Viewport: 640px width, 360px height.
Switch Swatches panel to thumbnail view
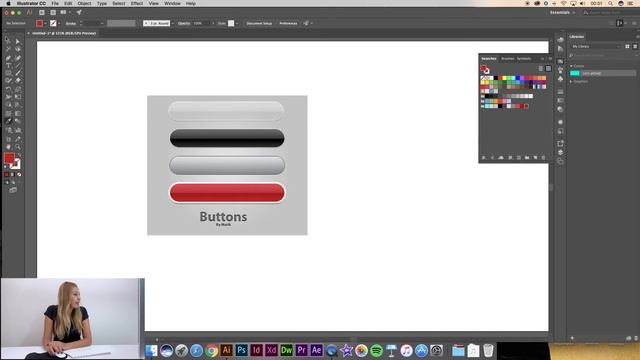pos(548,69)
